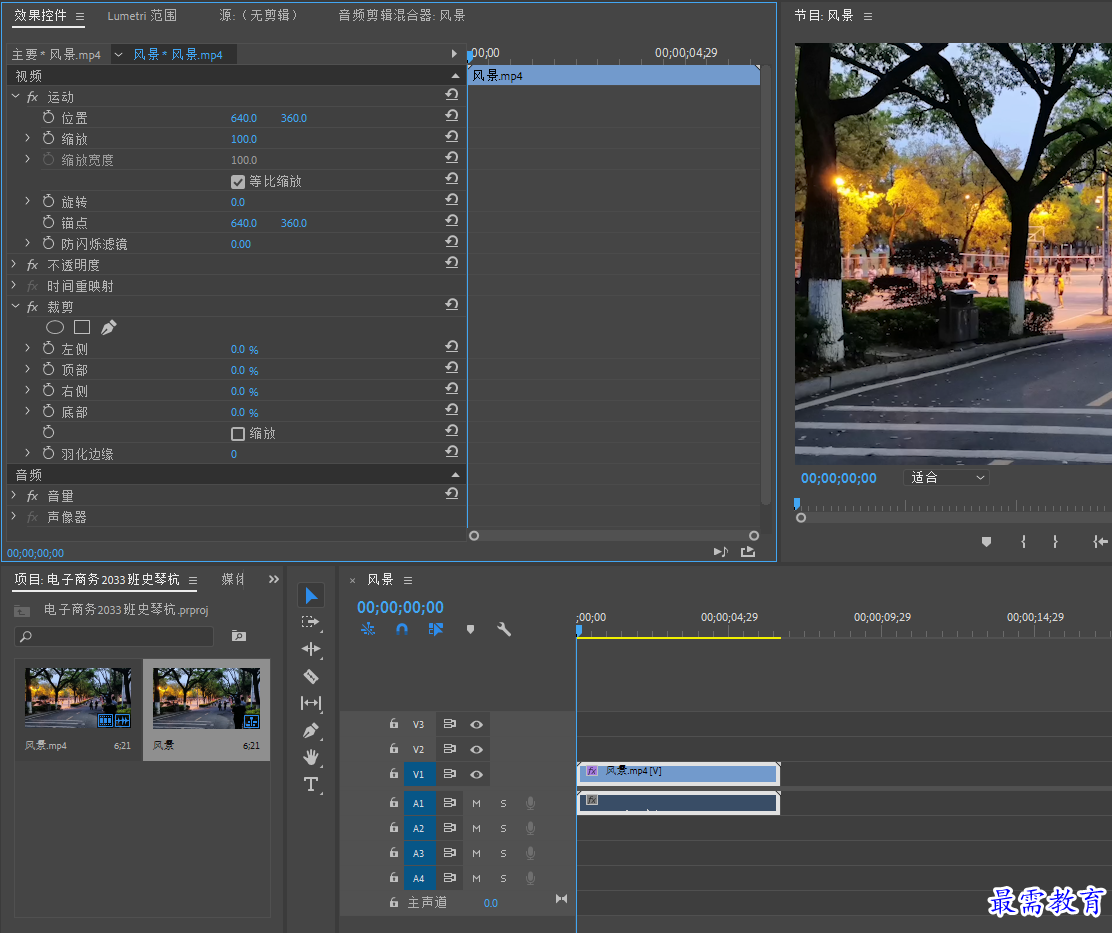The height and width of the screenshot is (933, 1112).
Task: Click export icon in effect controls
Action: (748, 552)
